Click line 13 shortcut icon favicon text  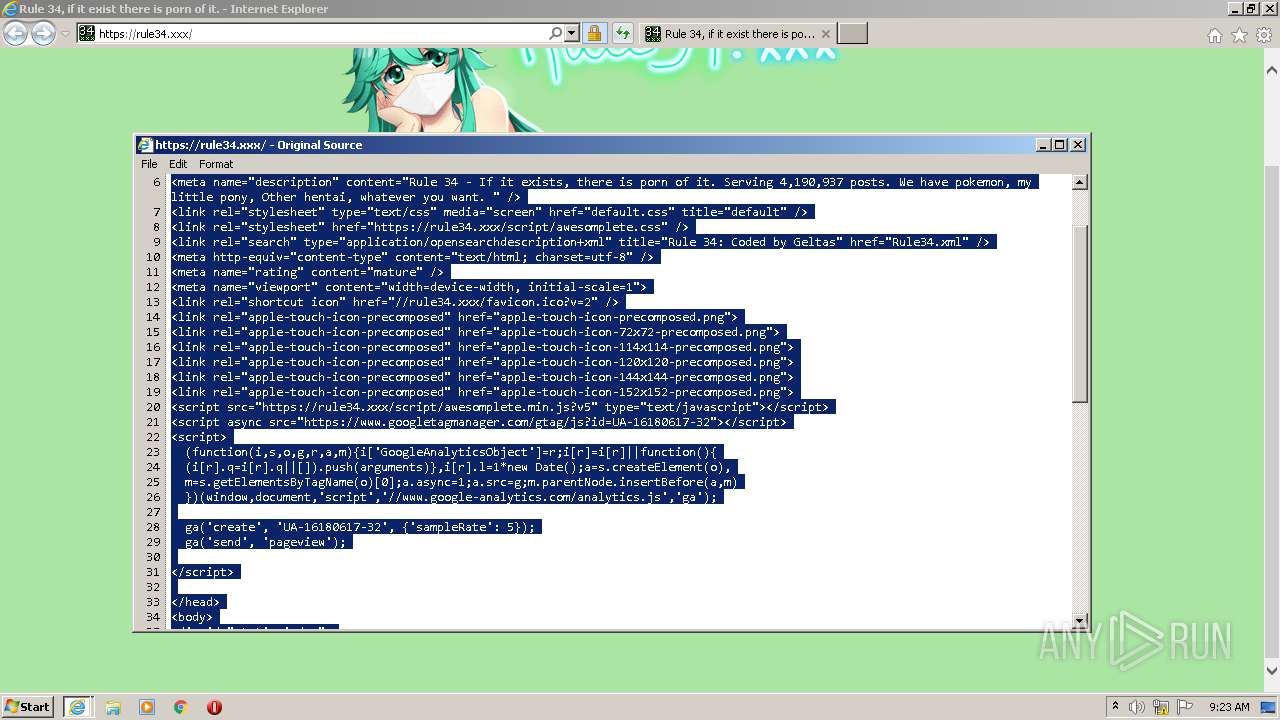coord(395,302)
